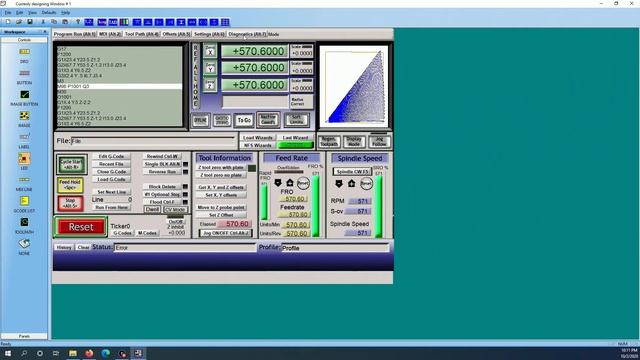
Task: Open the Defaults menu
Action: (49, 13)
